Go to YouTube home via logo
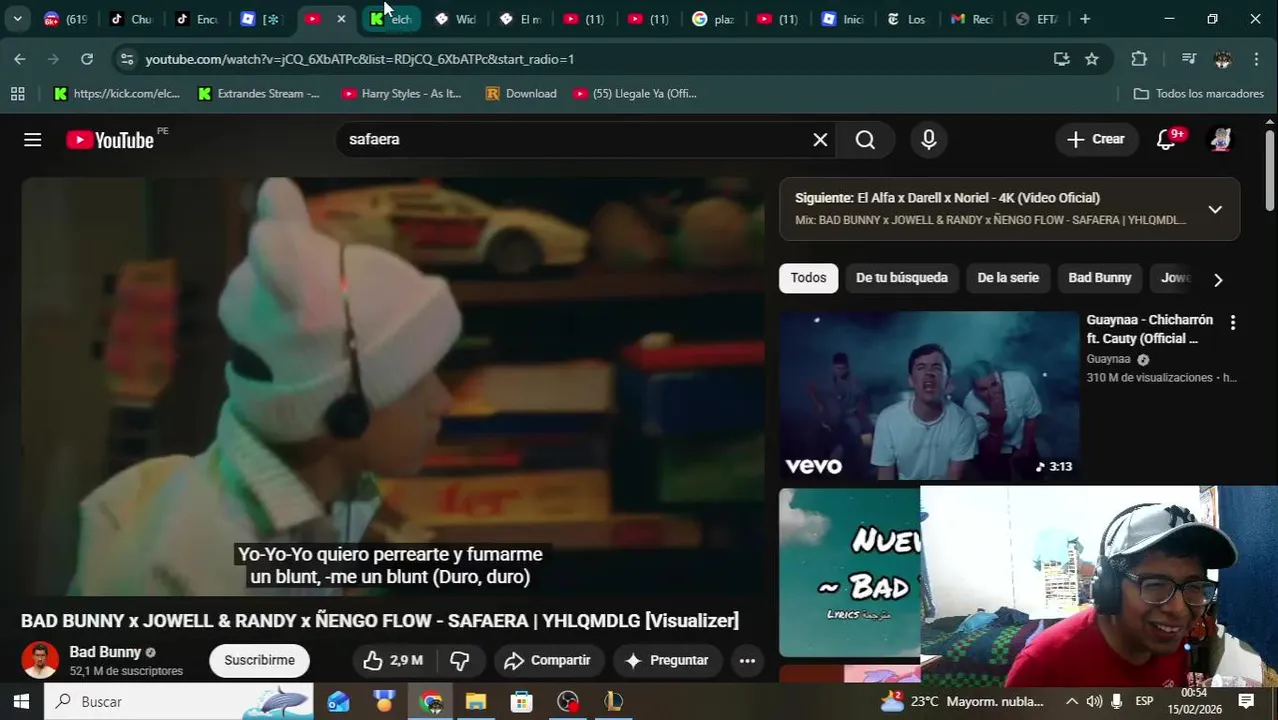This screenshot has width=1278, height=720. click(110, 140)
